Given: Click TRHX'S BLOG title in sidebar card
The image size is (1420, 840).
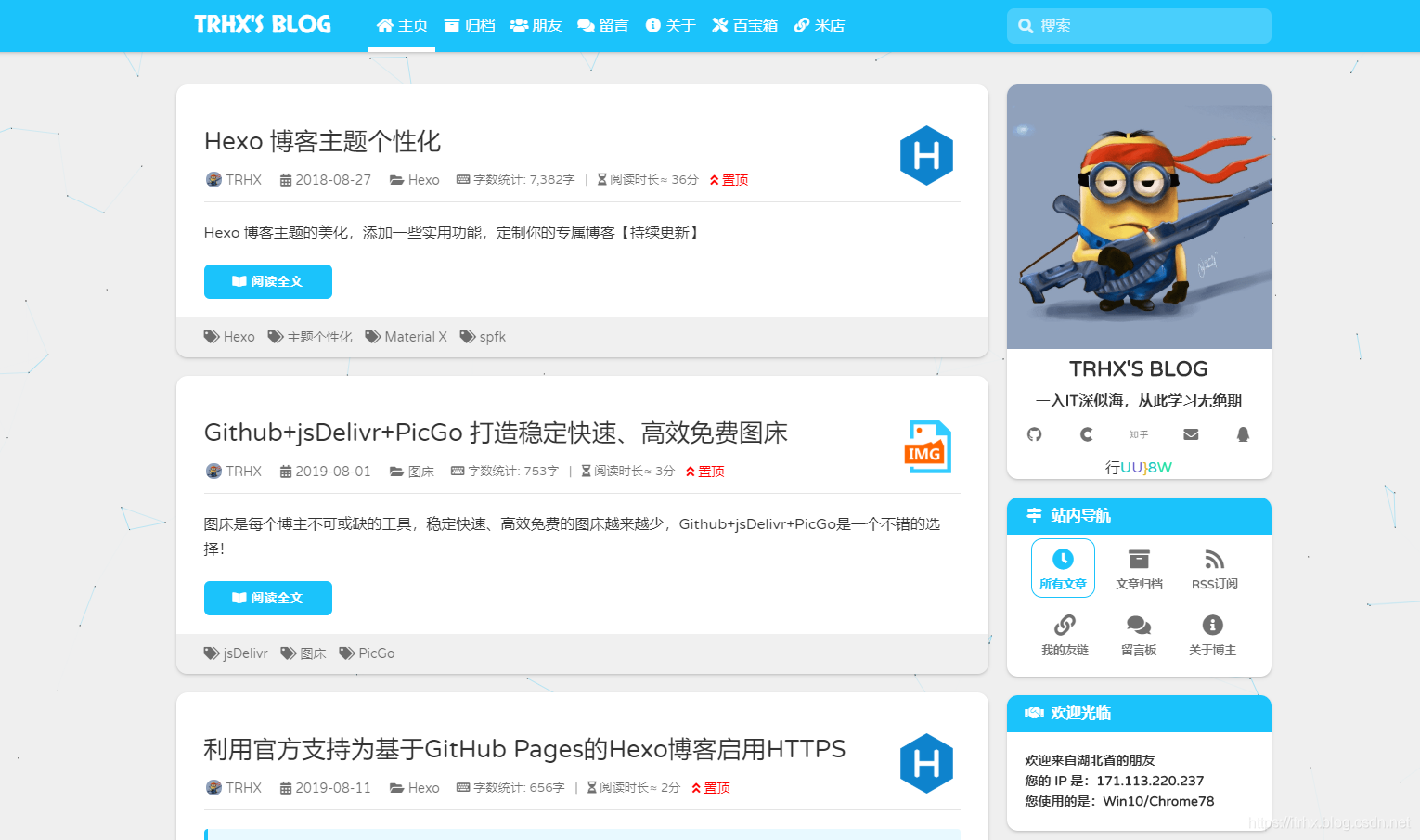Looking at the screenshot, I should [1139, 369].
